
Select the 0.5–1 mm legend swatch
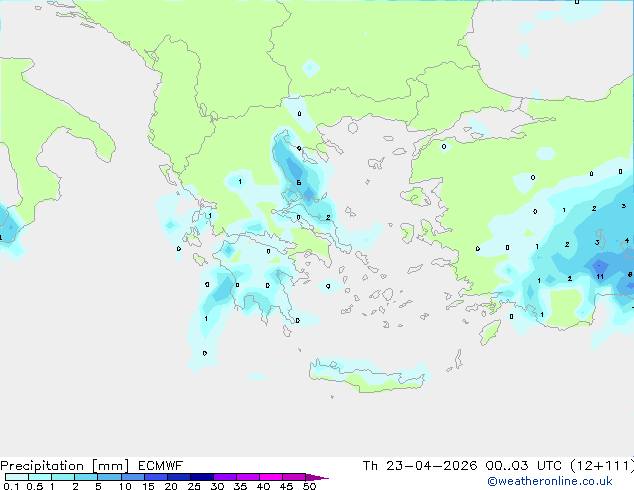40,477
